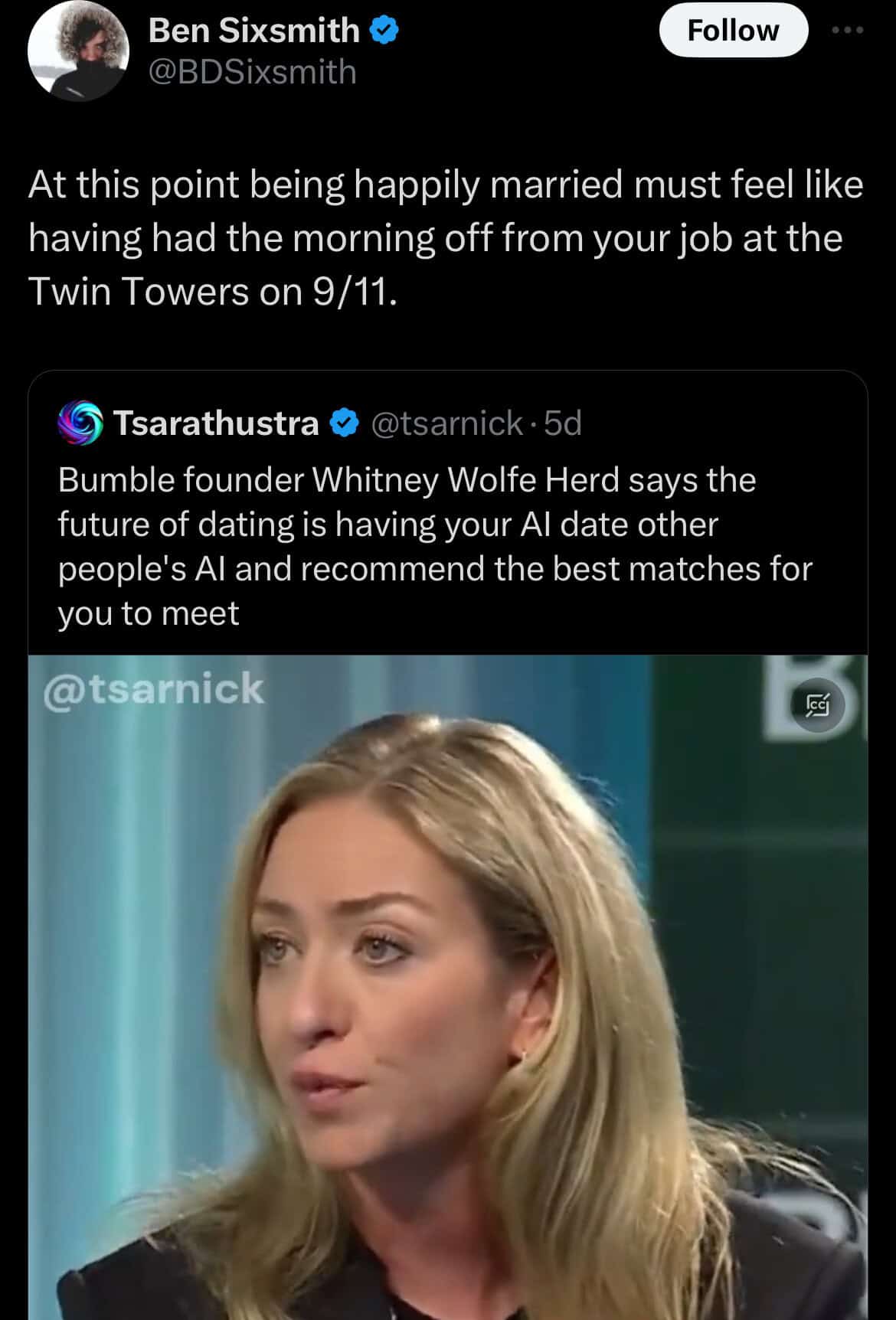Open the Tsarathustra display name
Screen dimensions: 896x1320
pos(216,423)
